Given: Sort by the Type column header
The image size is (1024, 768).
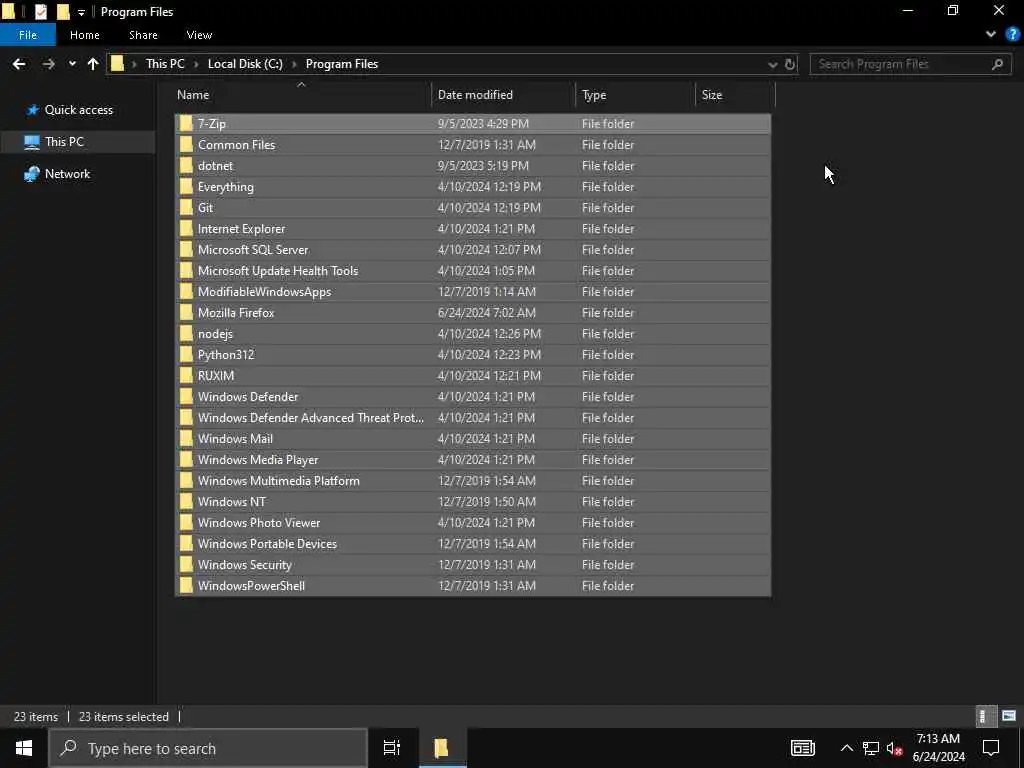Looking at the screenshot, I should [594, 95].
